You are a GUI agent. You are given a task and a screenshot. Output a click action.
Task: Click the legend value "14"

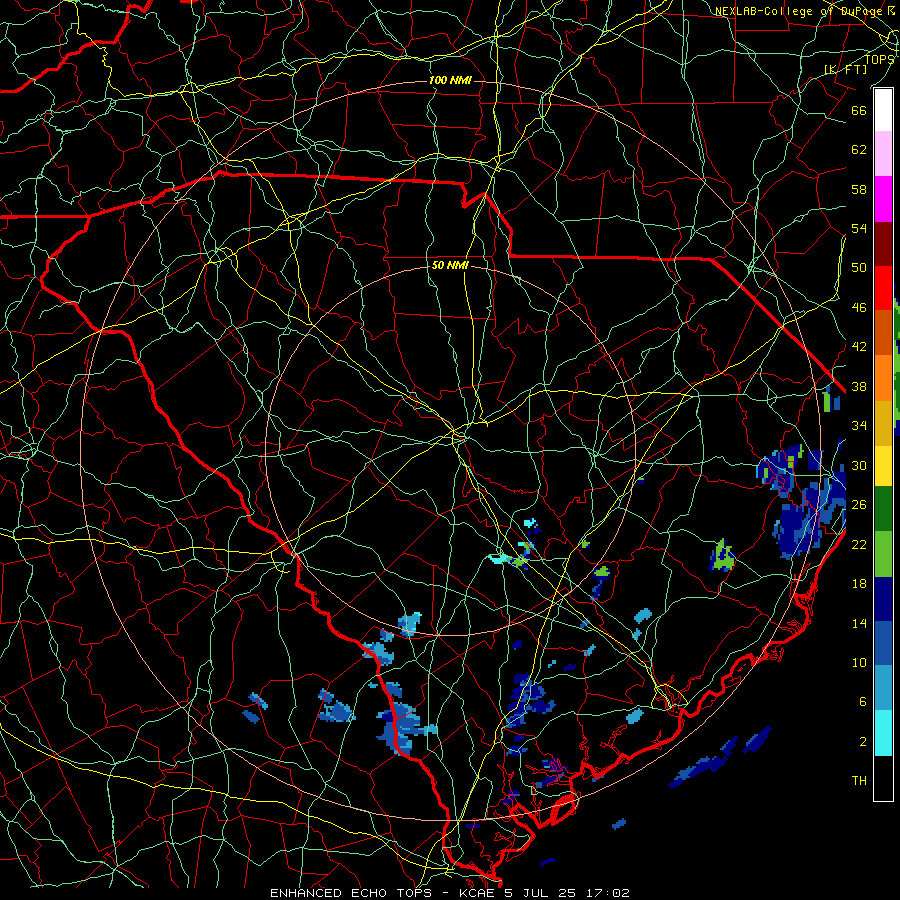coord(859,623)
